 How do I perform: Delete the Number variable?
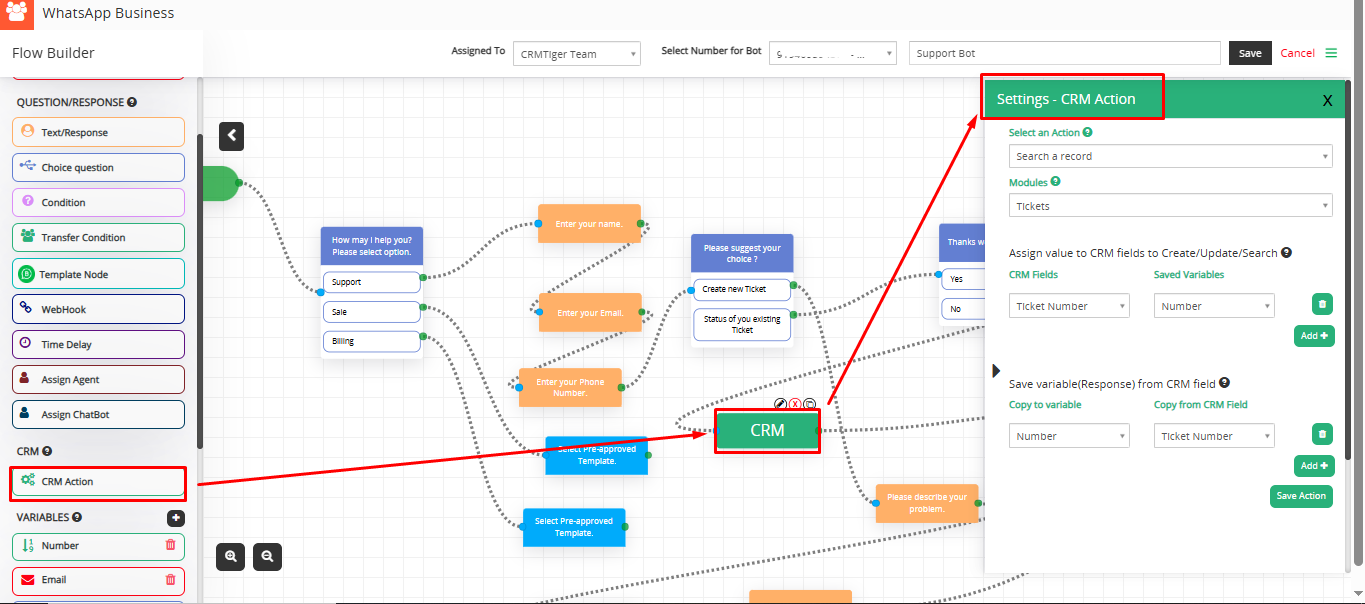[170, 545]
